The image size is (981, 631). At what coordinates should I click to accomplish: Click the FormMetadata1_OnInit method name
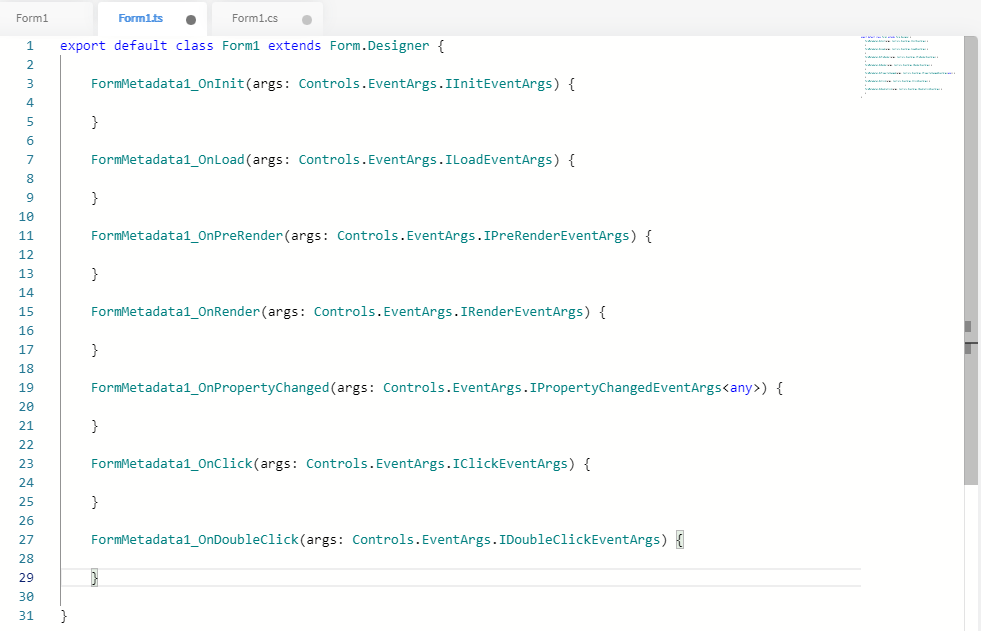[167, 84]
